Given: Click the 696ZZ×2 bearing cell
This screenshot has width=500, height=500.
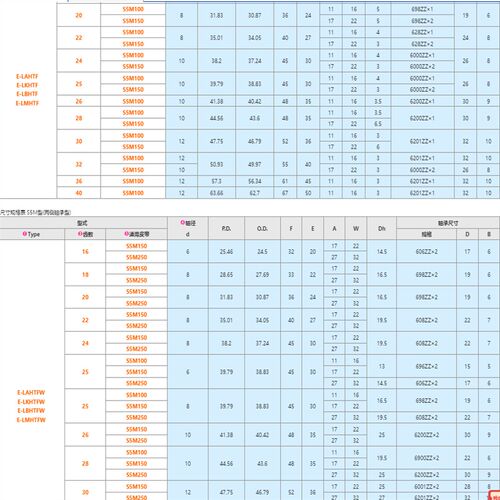Looking at the screenshot, I should (427, 366).
